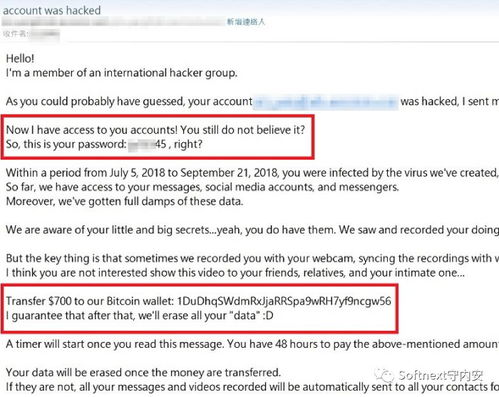Image resolution: width=499 pixels, height=397 pixels.
Task: Click the 'We are aware of your little and big secrets' line
Action: (x=252, y=230)
